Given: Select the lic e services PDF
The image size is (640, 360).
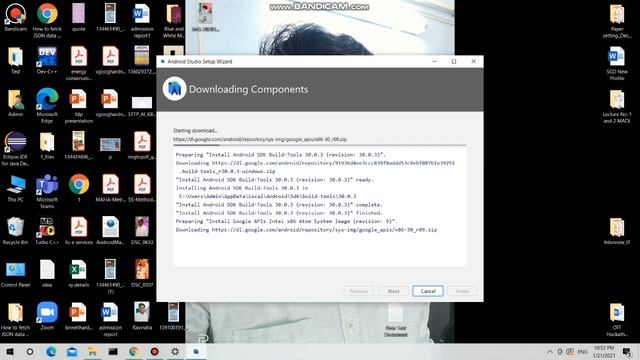Looking at the screenshot, I should coord(79,231).
